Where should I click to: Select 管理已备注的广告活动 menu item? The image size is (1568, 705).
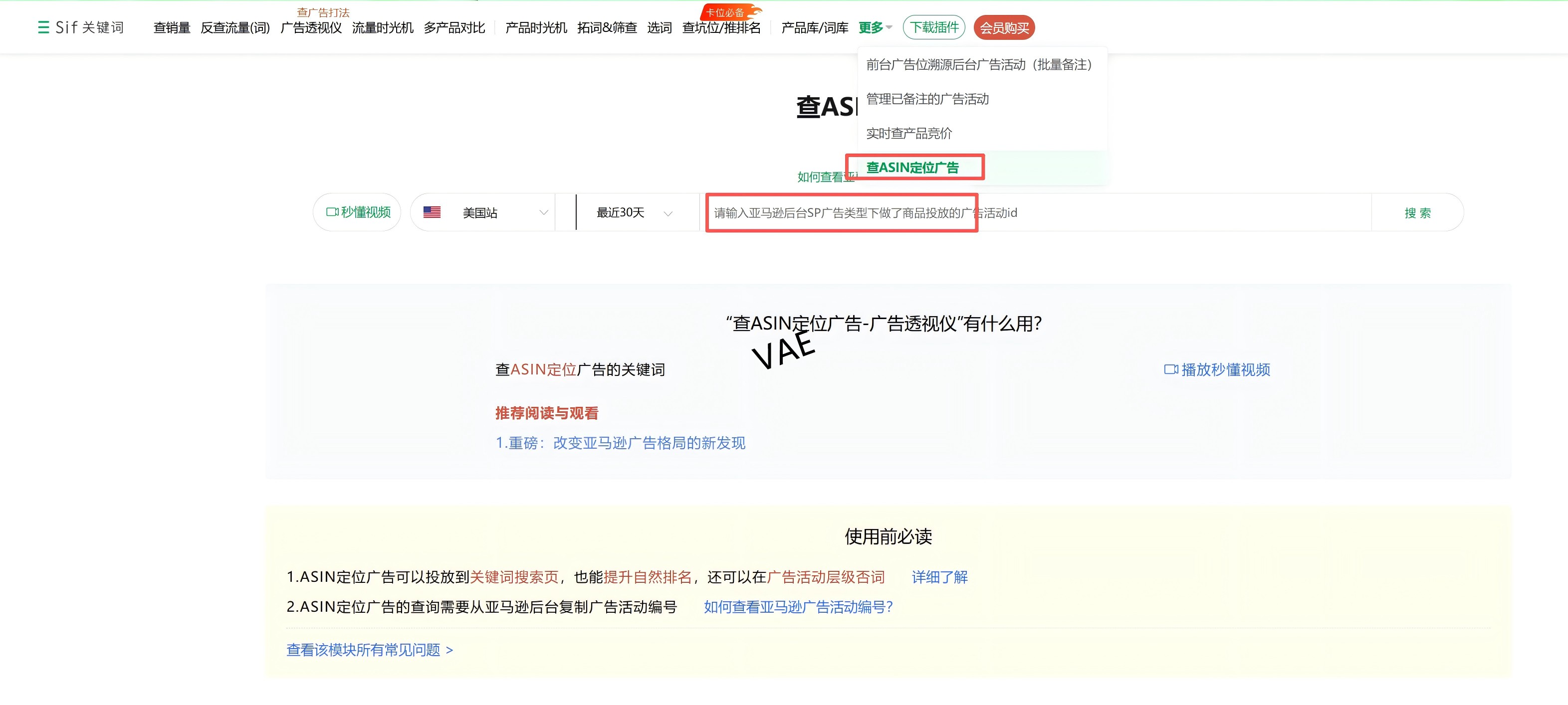[x=926, y=99]
